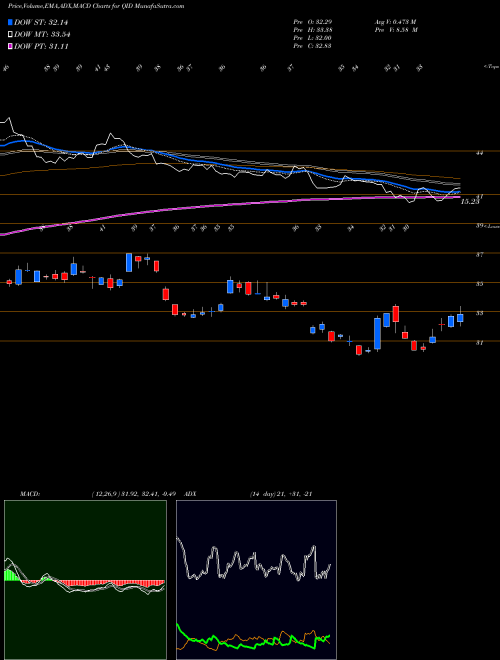Open the green MACD histogram chart panel
This screenshot has width=500, height=660.
pos(85,580)
